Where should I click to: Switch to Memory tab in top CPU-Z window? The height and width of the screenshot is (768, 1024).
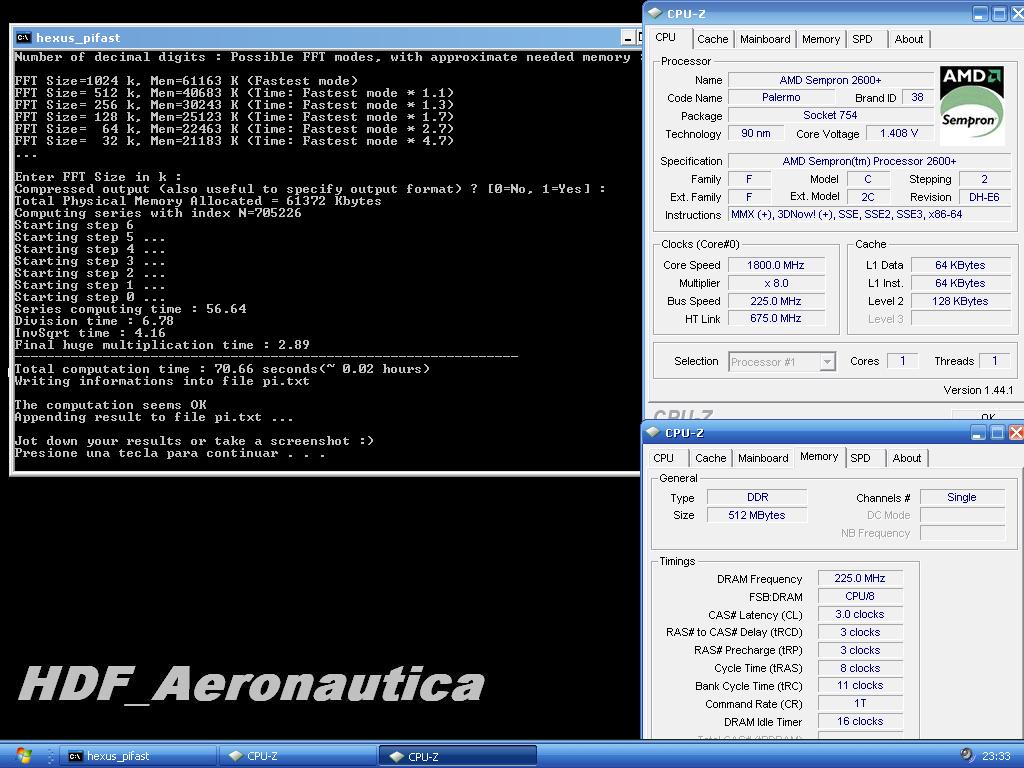(x=821, y=39)
